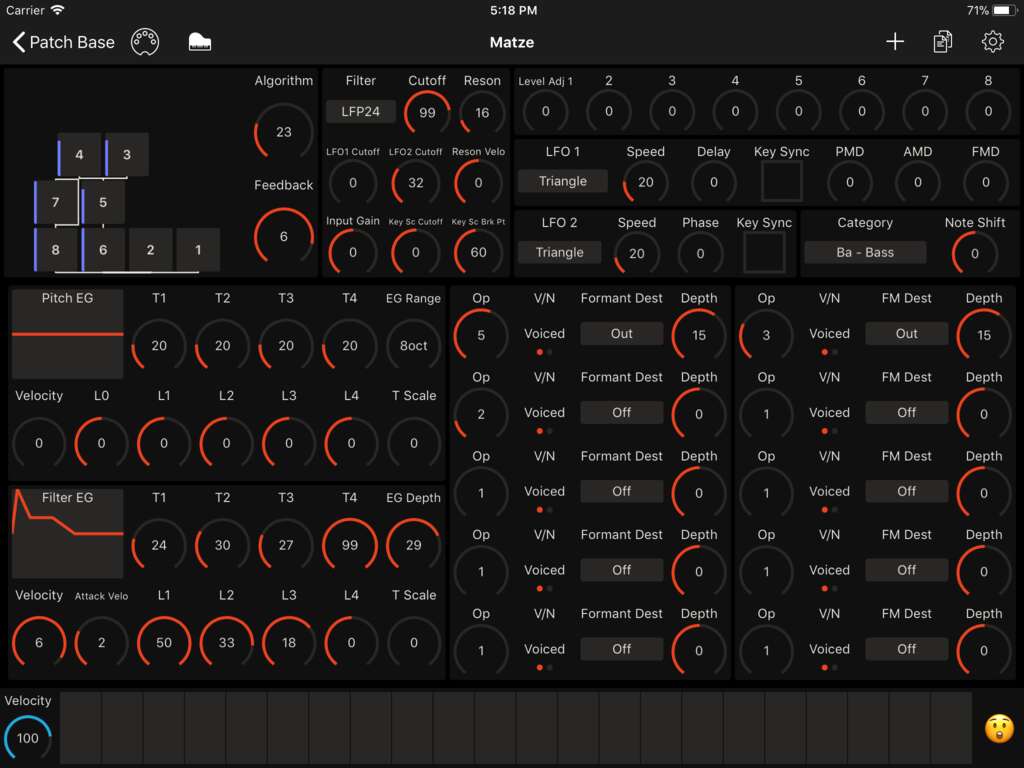Show the piano keyboard icon
Viewport: 1024px width, 768px height.
tap(199, 42)
